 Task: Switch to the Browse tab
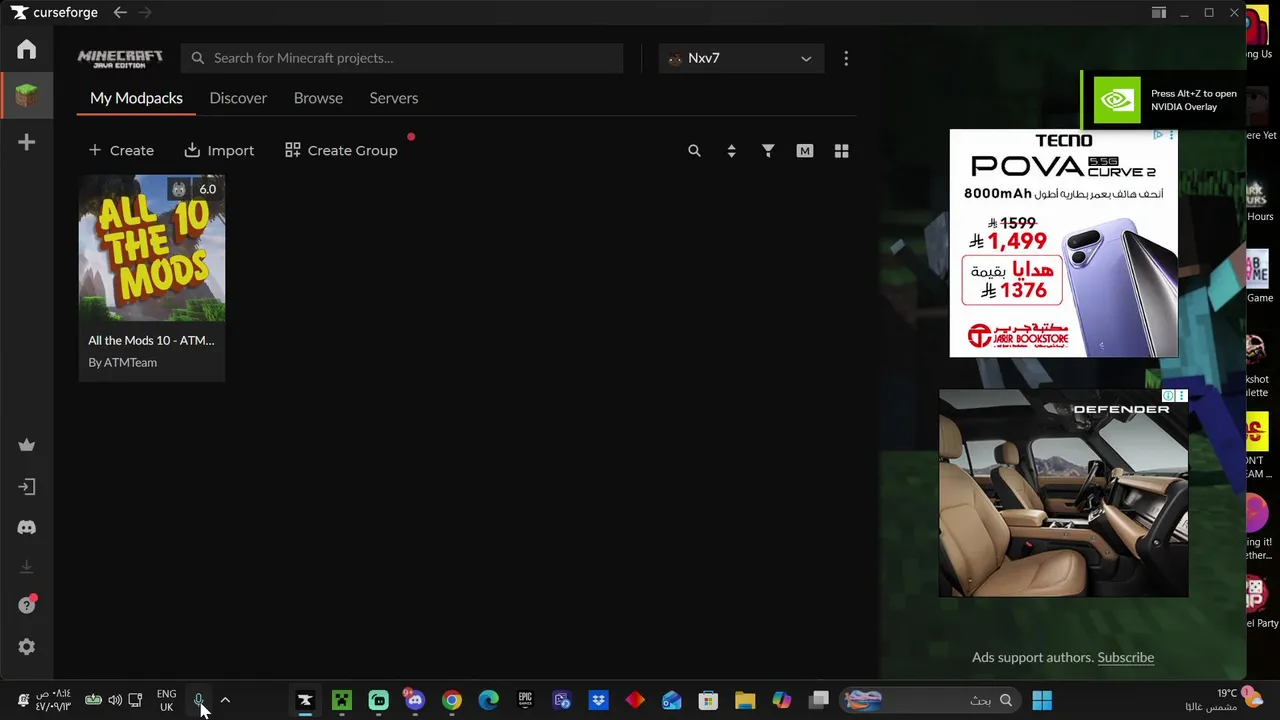318,98
